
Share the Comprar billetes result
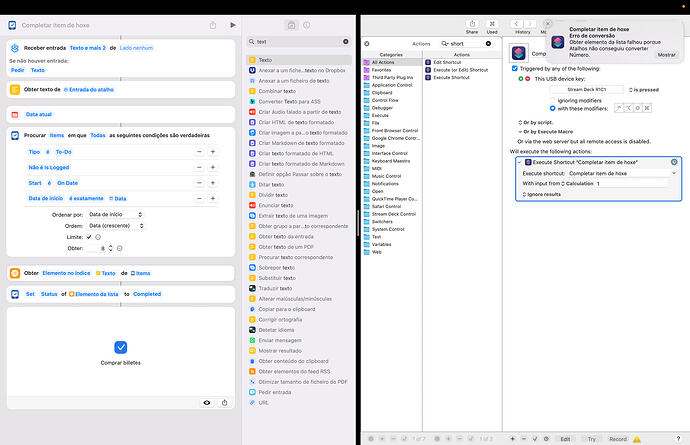point(225,402)
